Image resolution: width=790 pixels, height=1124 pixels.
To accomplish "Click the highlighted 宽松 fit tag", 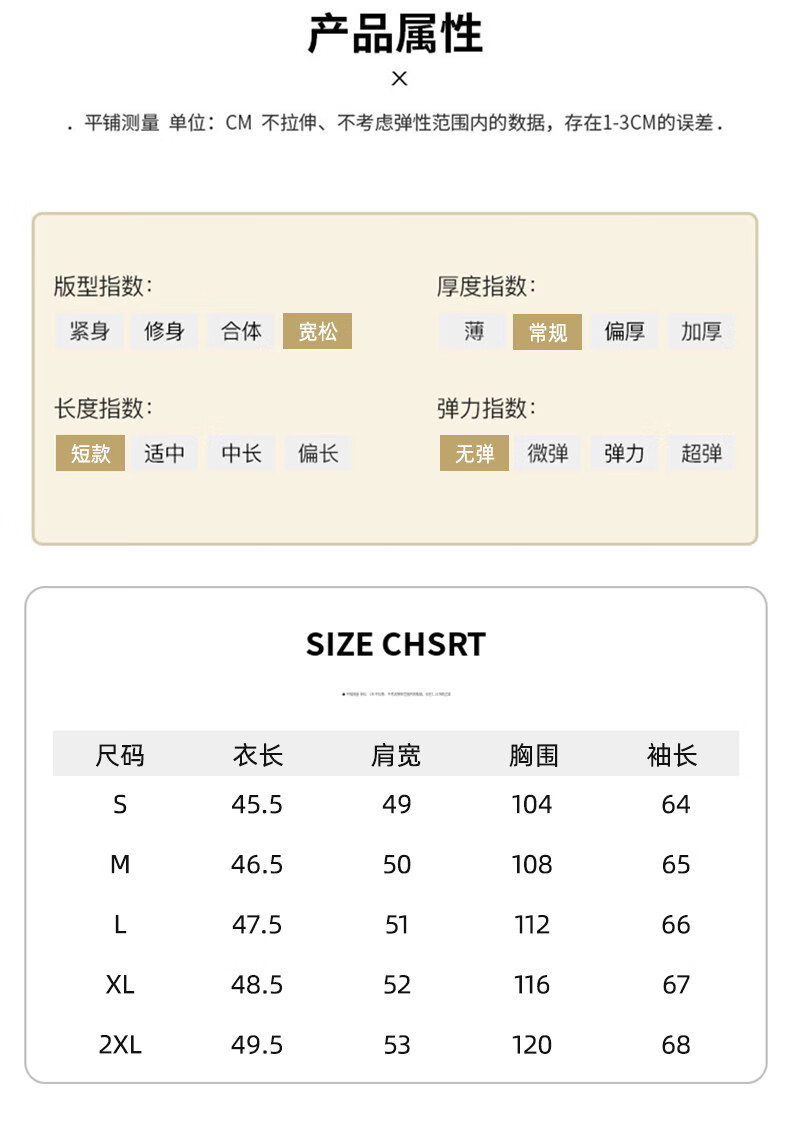I will pos(318,331).
